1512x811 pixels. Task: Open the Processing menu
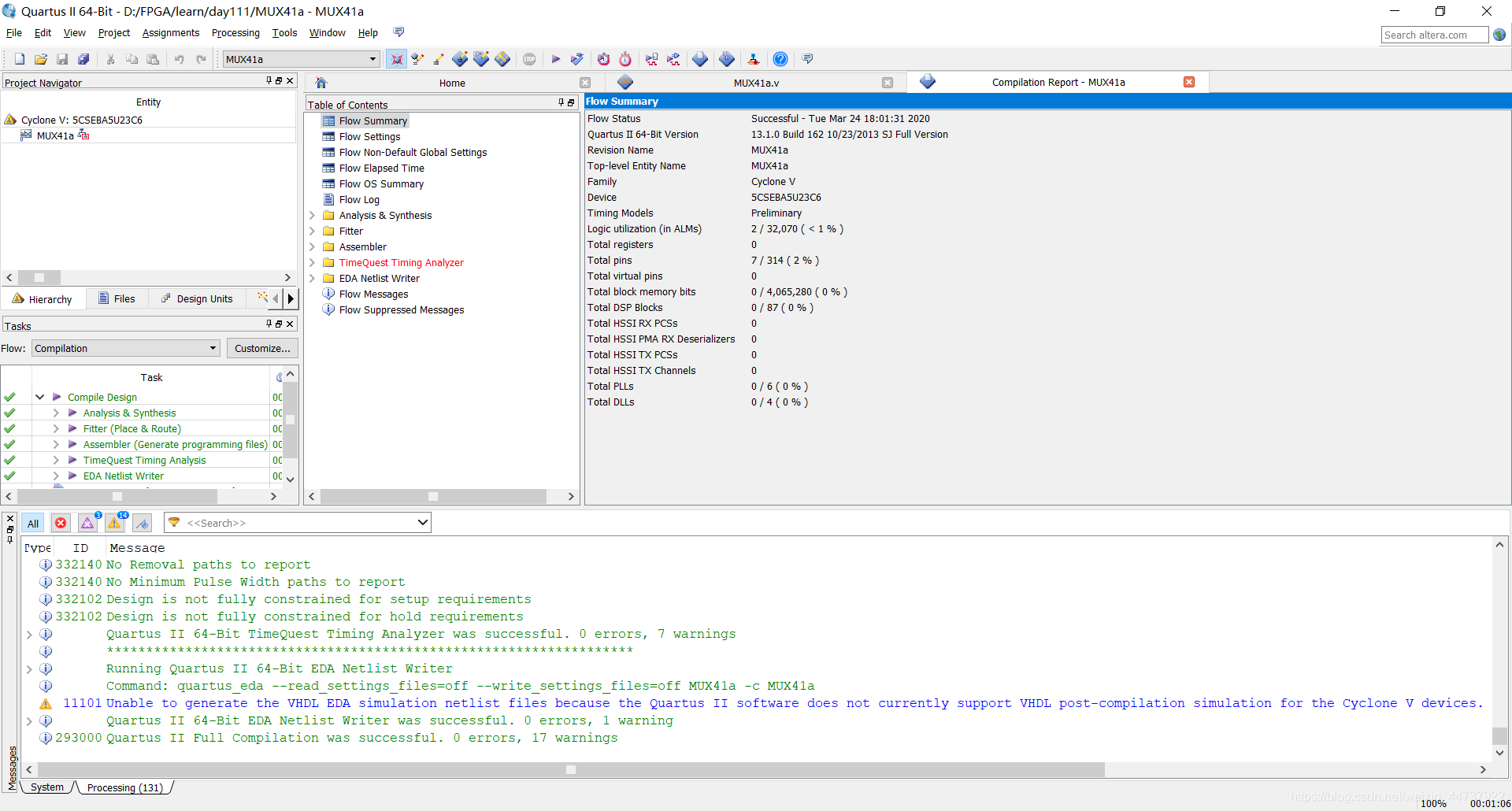coord(235,32)
